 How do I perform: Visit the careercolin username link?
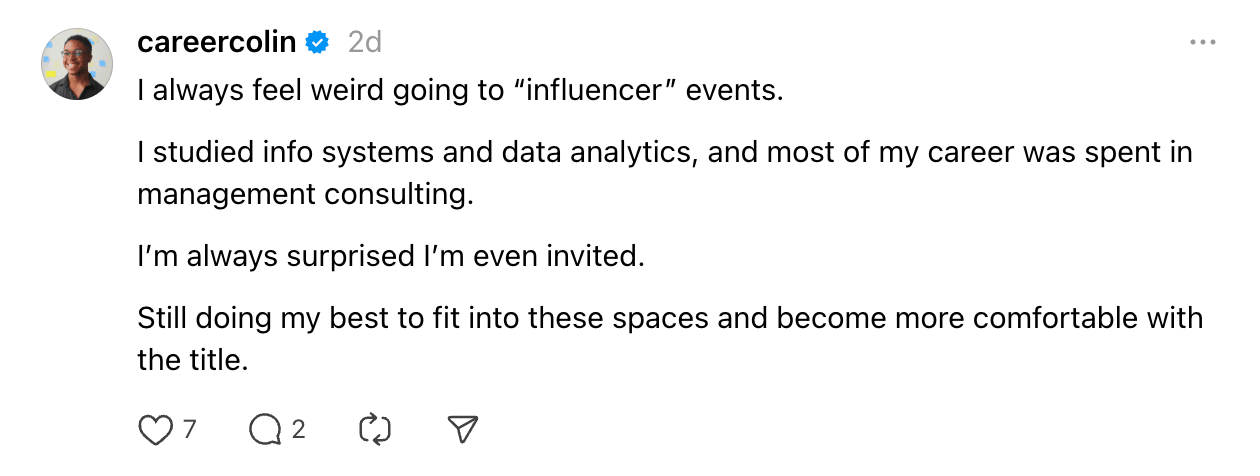[217, 42]
